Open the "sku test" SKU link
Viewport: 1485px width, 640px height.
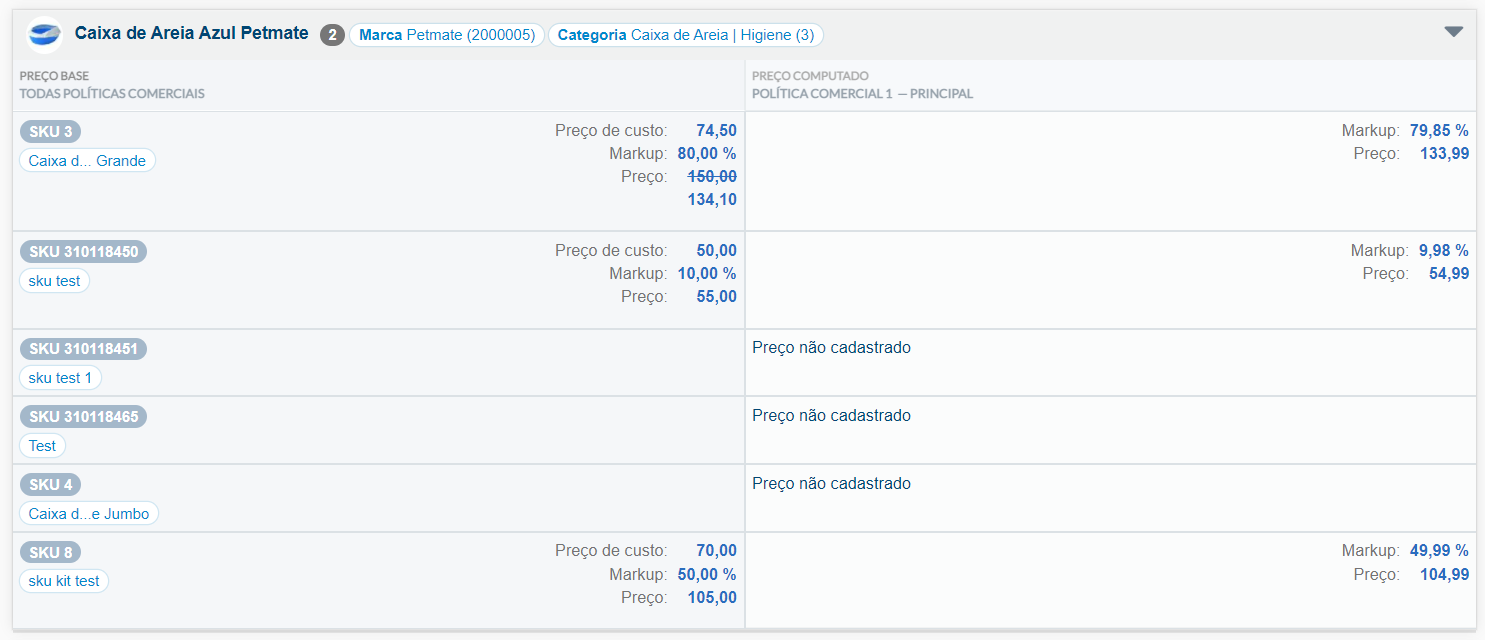[54, 281]
